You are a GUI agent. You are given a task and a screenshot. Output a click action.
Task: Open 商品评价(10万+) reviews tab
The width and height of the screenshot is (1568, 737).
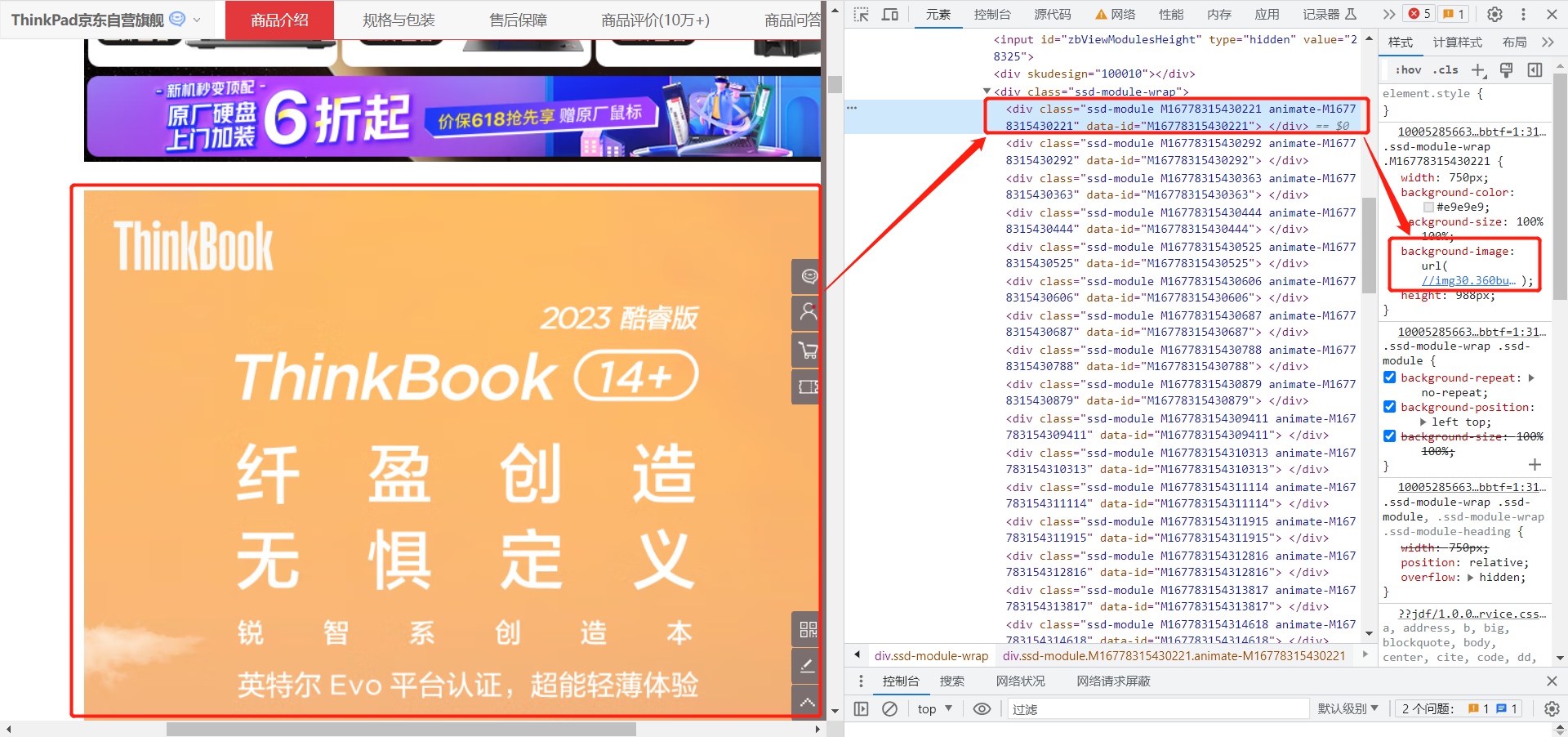pos(655,20)
